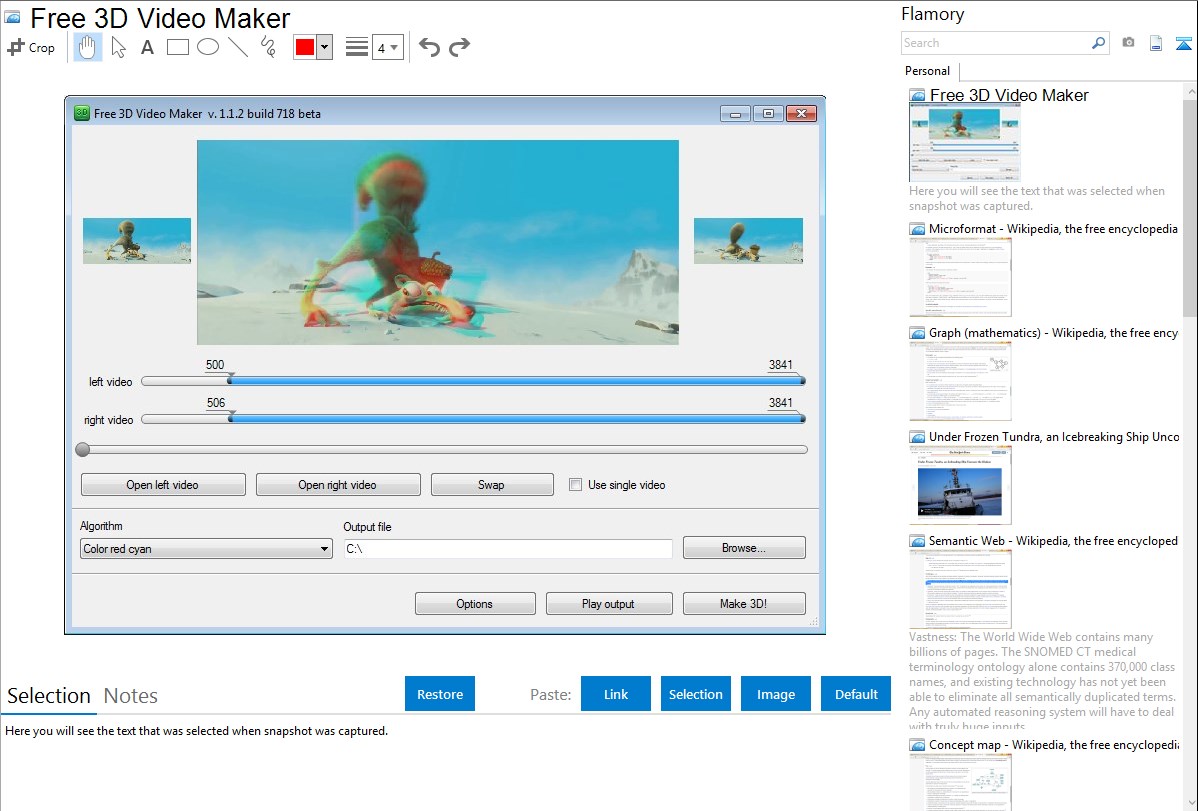1198x811 pixels.
Task: Switch to the Notes tab
Action: [131, 696]
